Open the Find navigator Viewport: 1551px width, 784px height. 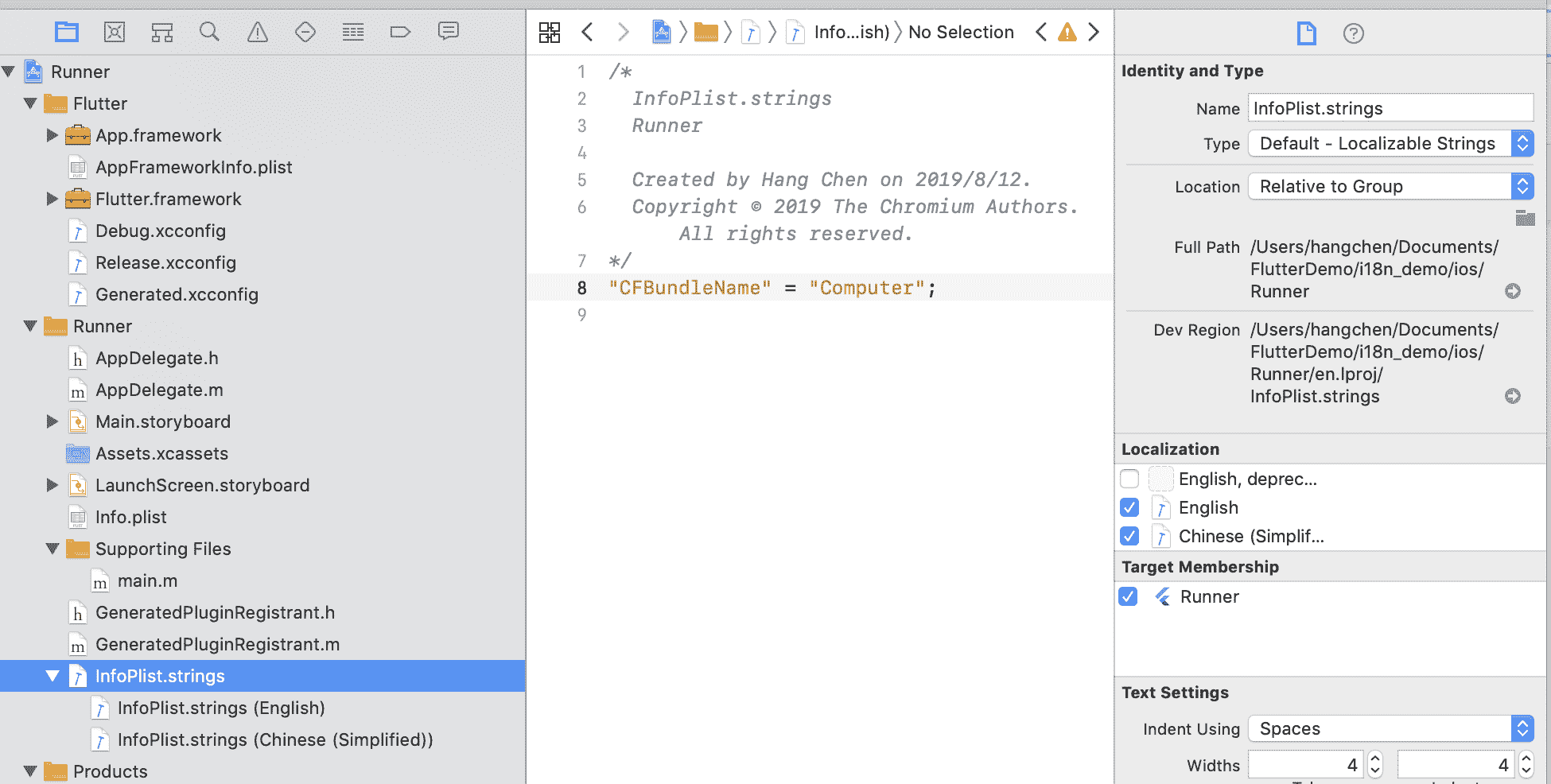click(209, 32)
